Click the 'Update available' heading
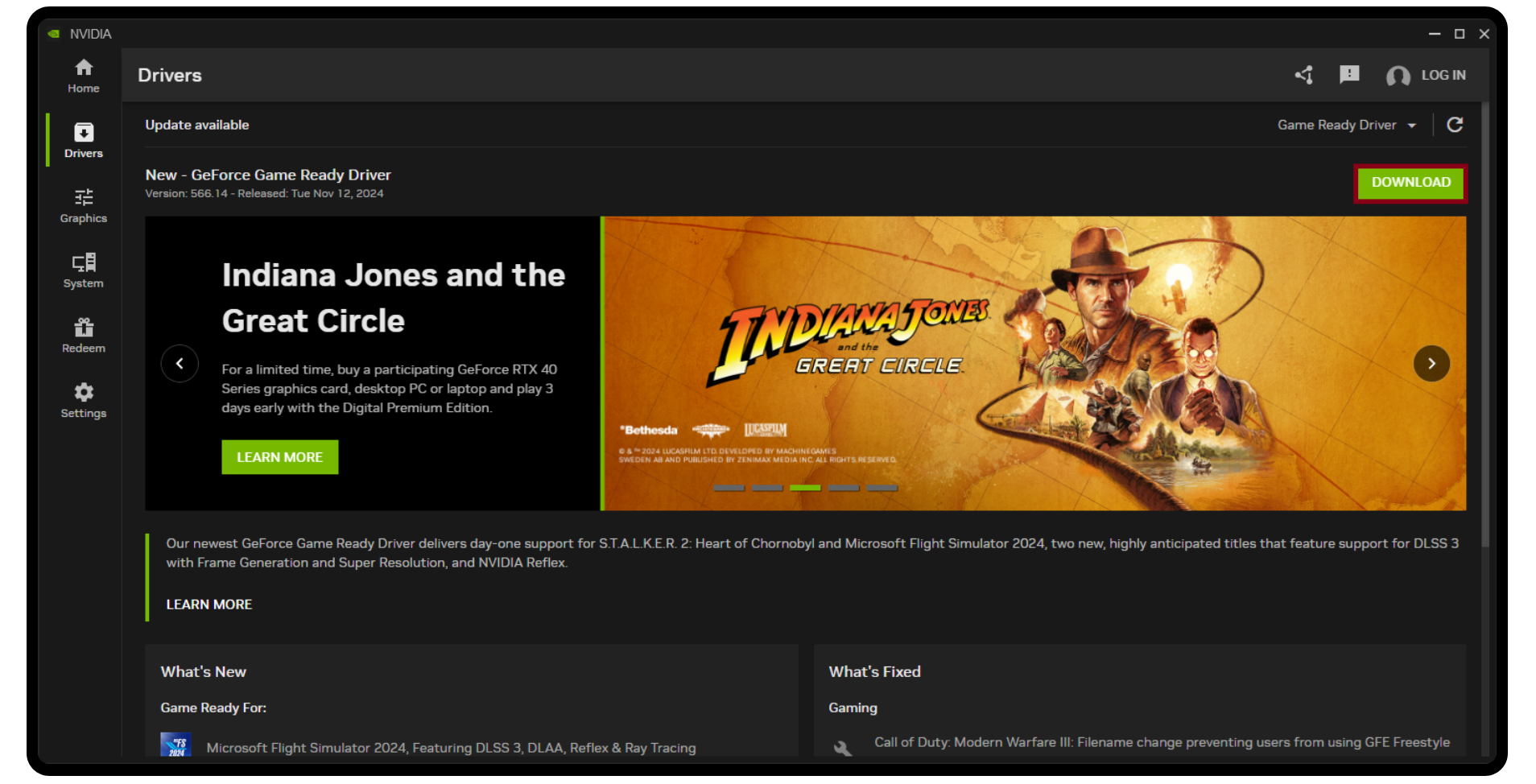This screenshot has height=784, width=1536. coord(197,125)
